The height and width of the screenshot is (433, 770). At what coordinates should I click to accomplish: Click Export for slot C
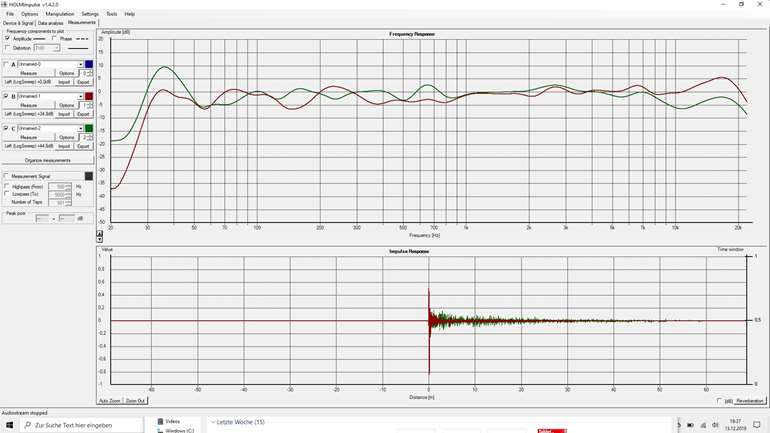(83, 146)
